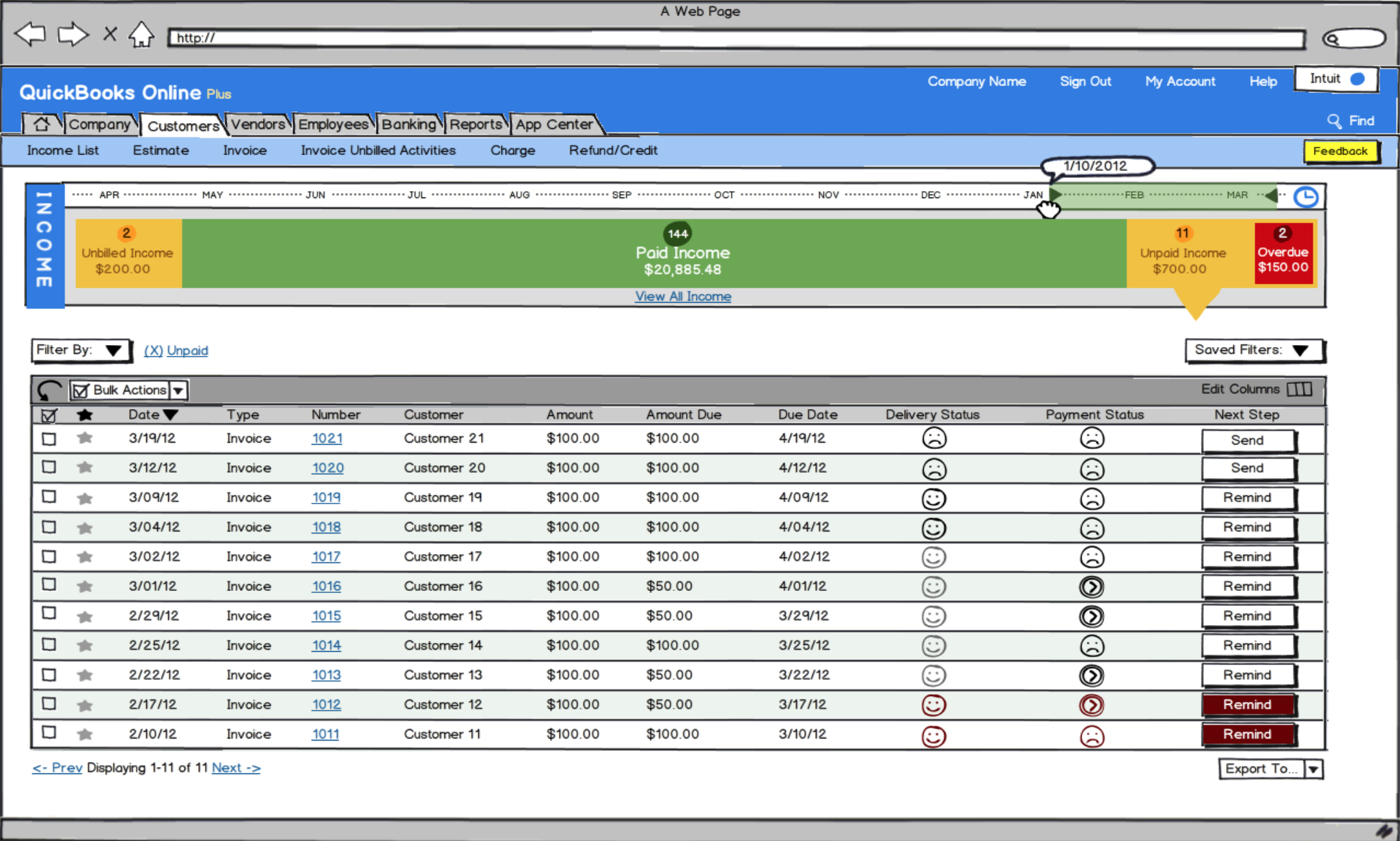This screenshot has width=1400, height=841.
Task: Click the refresh arrow icon beside Bulk Actions
Action: click(49, 390)
